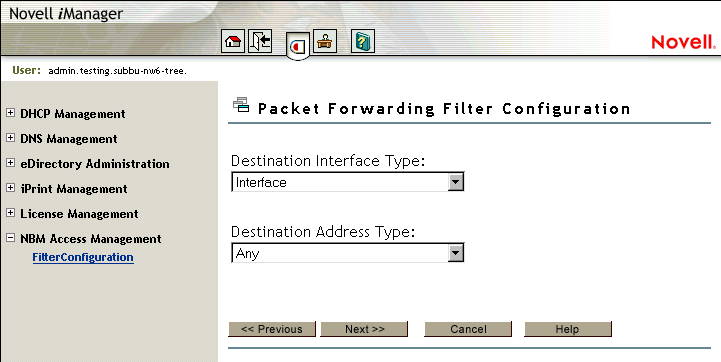
Task: Select the Roles and Tasks shield icon
Action: 298,46
